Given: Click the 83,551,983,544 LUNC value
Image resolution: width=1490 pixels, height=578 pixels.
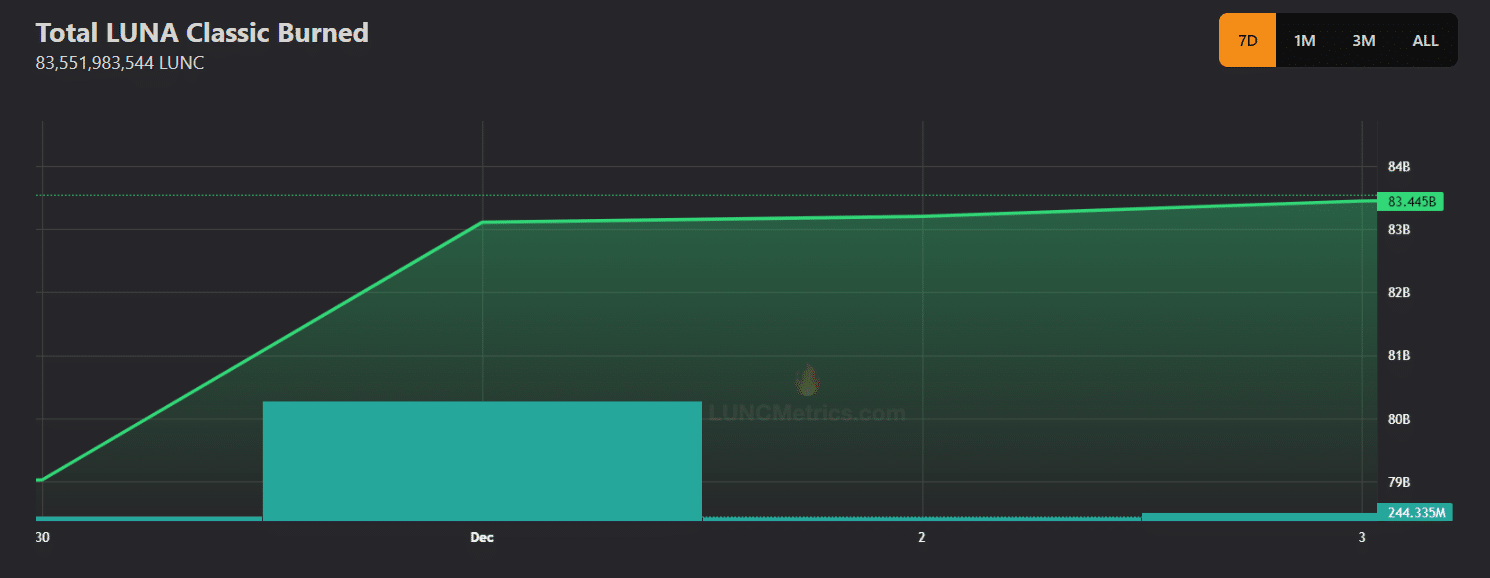Looking at the screenshot, I should pos(120,62).
